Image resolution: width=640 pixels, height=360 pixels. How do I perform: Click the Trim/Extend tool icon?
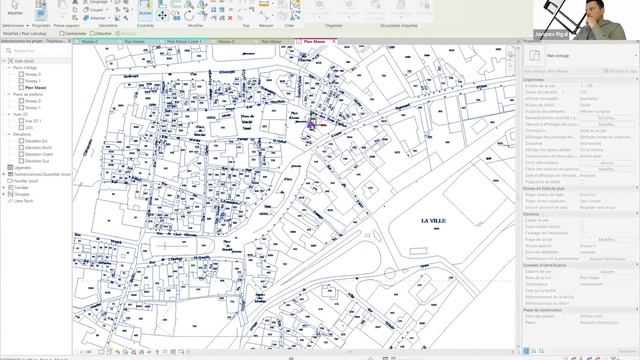tap(202, 16)
